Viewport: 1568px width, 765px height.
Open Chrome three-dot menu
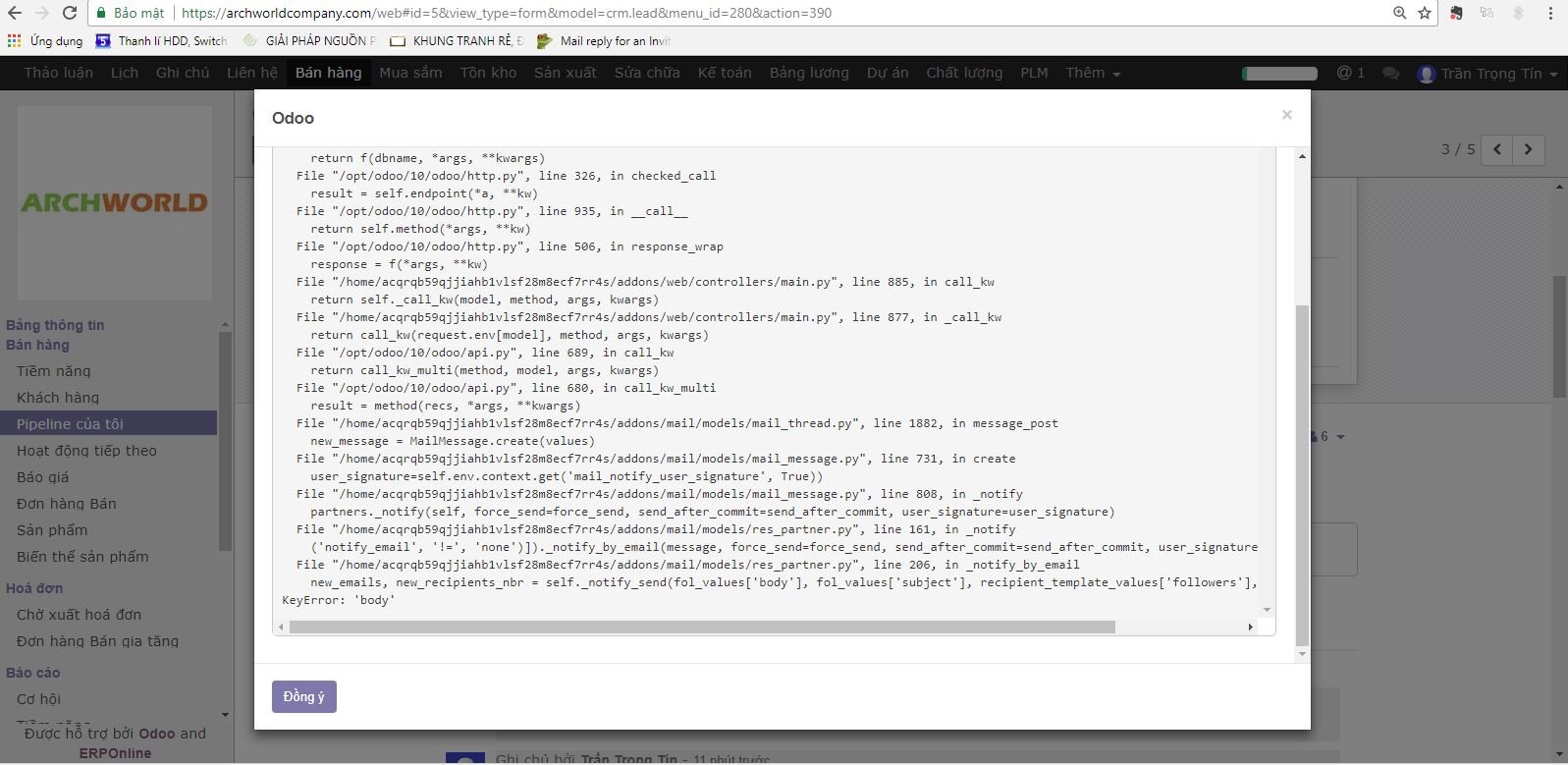tap(1551, 13)
